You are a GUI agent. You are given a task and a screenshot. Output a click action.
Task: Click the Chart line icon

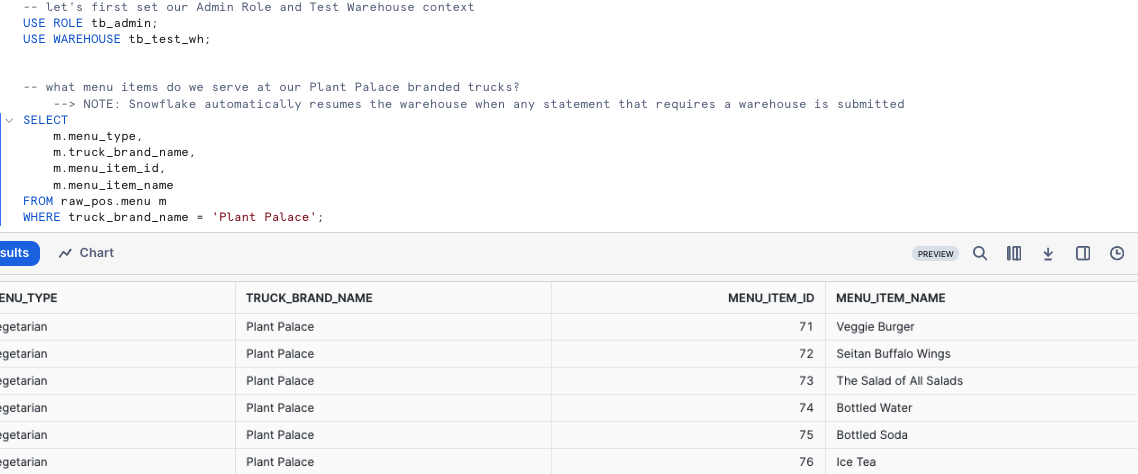point(66,253)
